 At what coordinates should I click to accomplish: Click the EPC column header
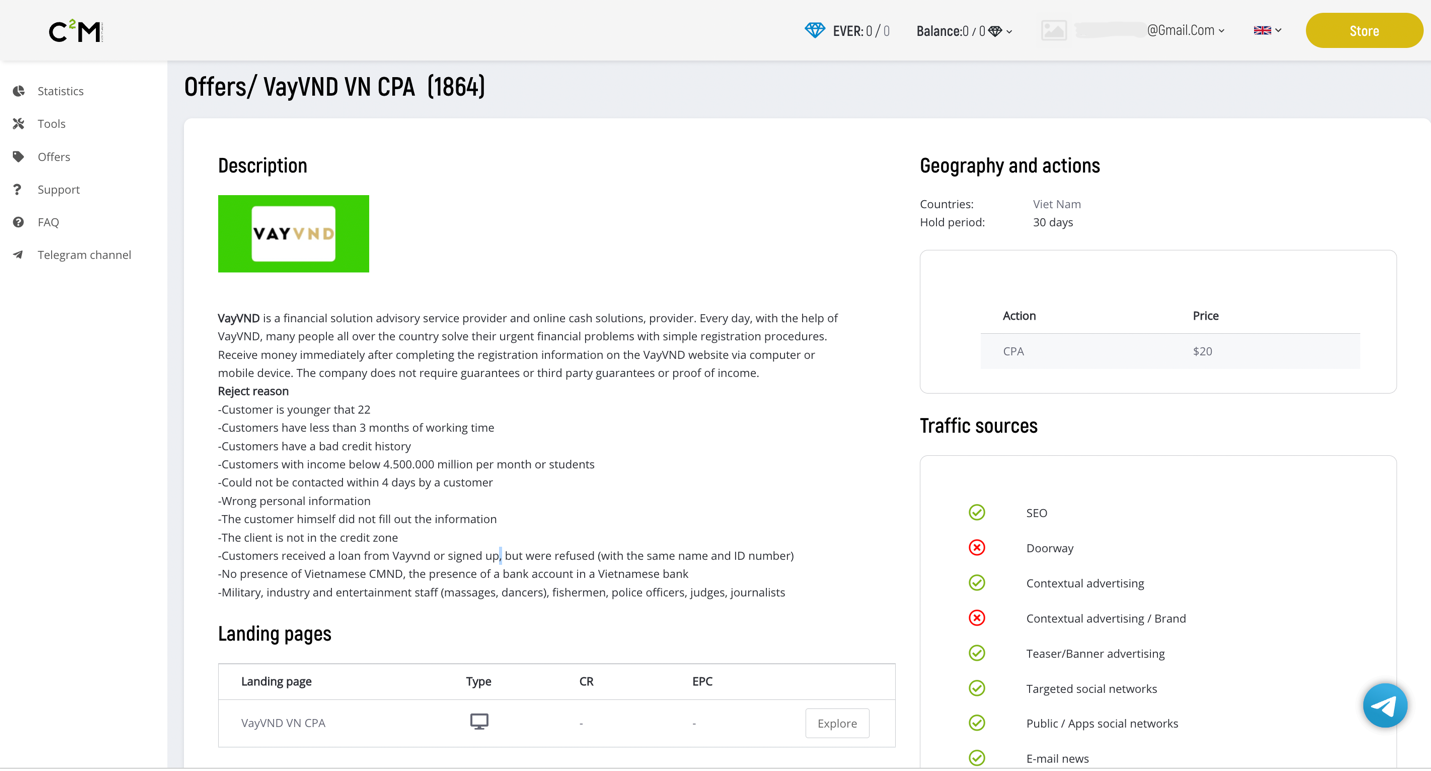coord(702,681)
